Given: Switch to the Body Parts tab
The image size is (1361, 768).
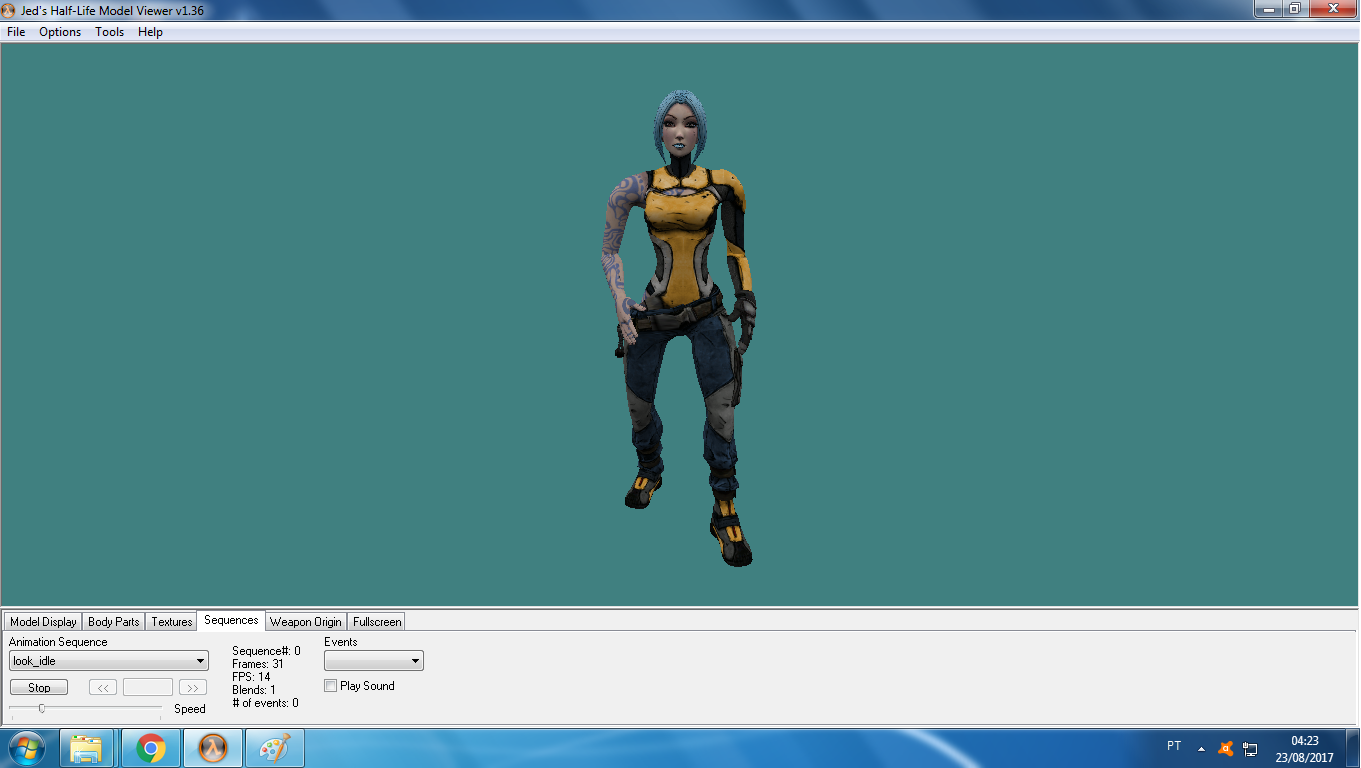Looking at the screenshot, I should tap(114, 621).
